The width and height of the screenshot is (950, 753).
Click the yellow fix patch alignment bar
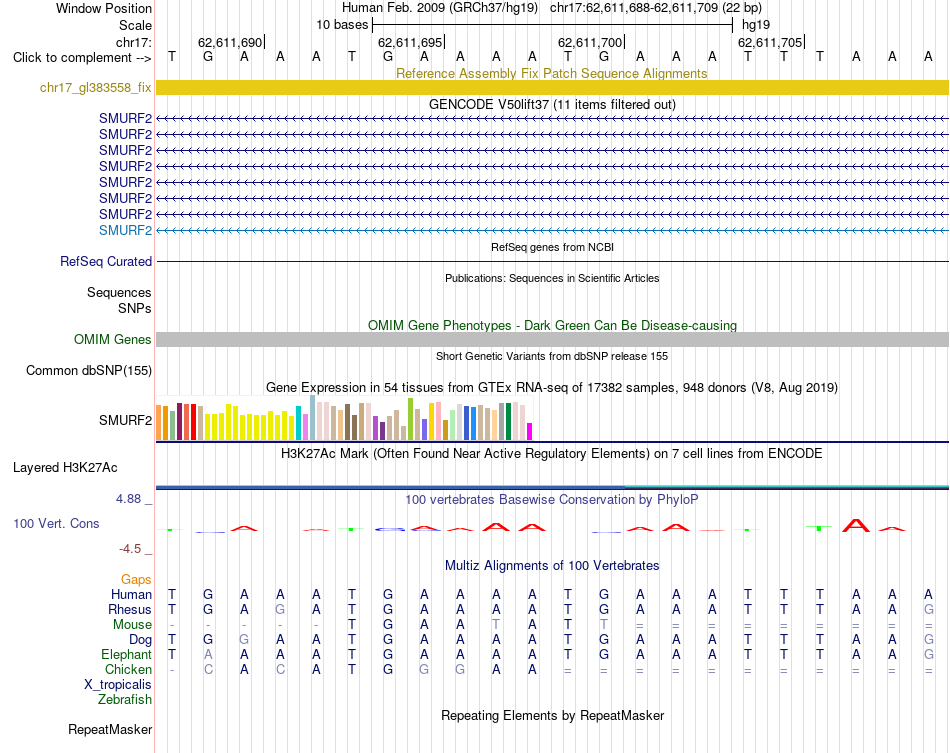(x=552, y=87)
